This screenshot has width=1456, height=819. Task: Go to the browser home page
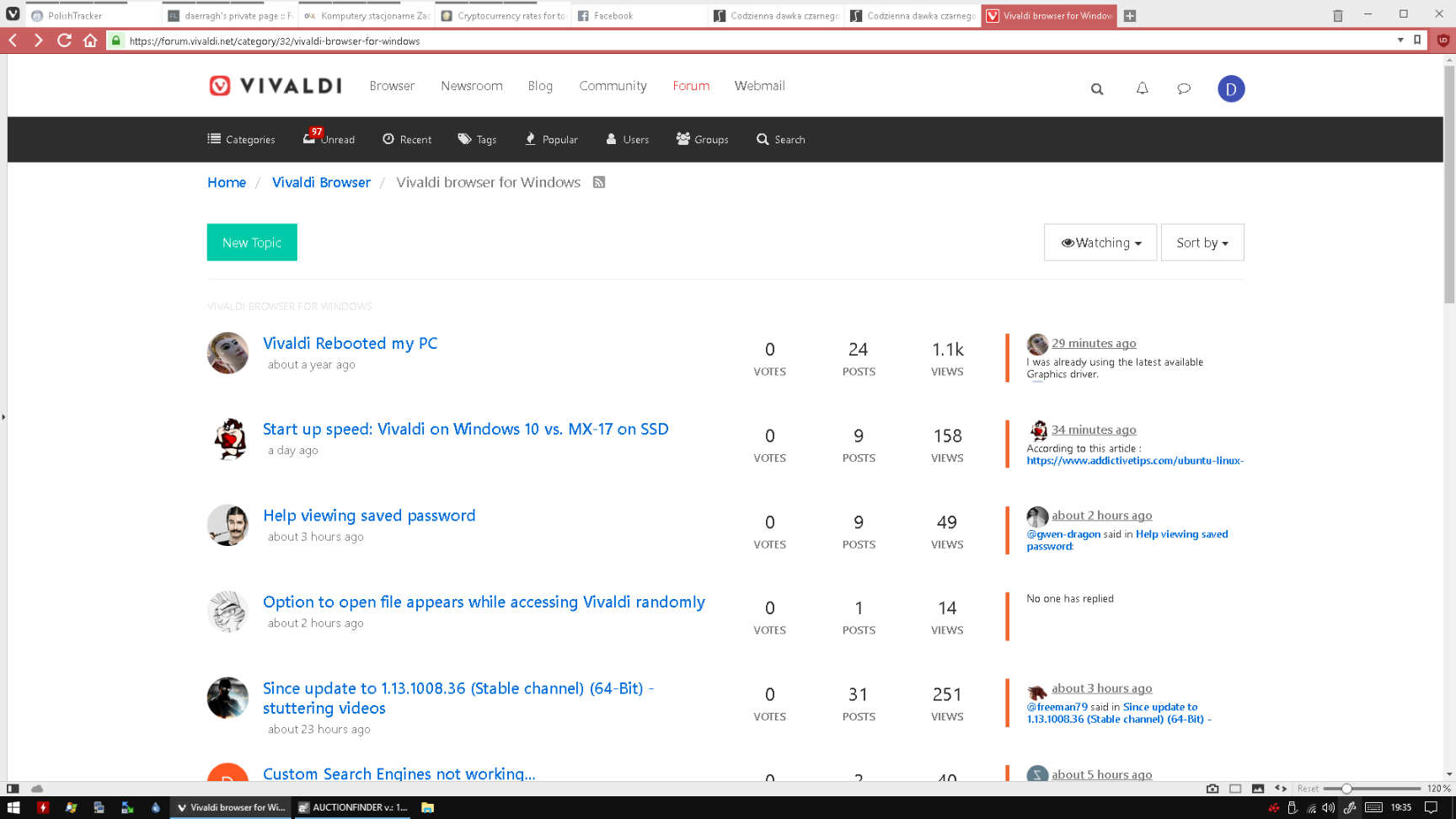click(90, 40)
